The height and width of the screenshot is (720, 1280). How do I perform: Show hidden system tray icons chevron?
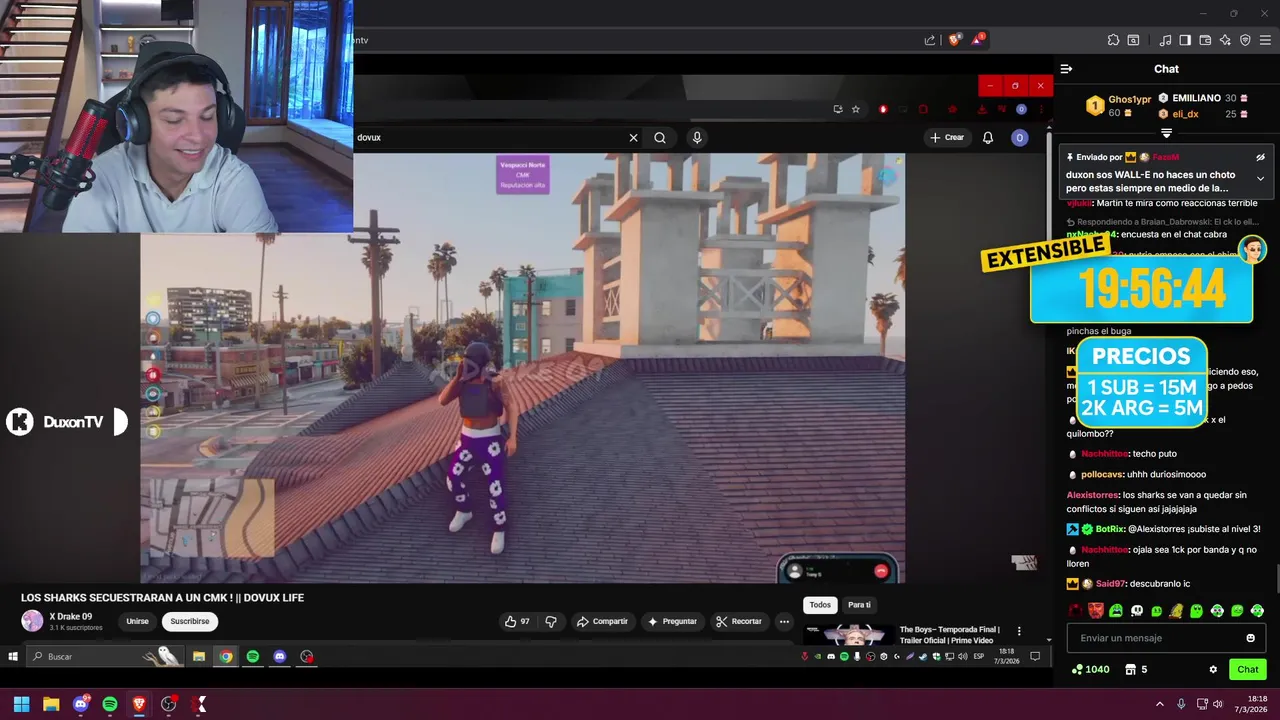[1160, 704]
